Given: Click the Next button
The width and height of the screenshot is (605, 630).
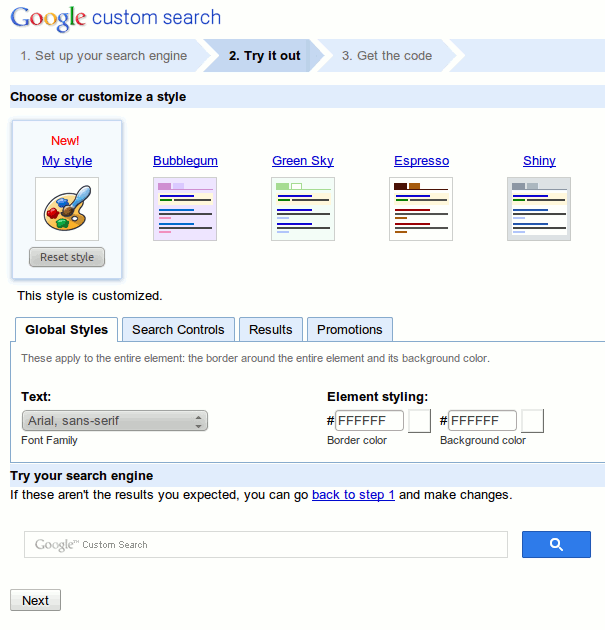Looking at the screenshot, I should tap(35, 600).
